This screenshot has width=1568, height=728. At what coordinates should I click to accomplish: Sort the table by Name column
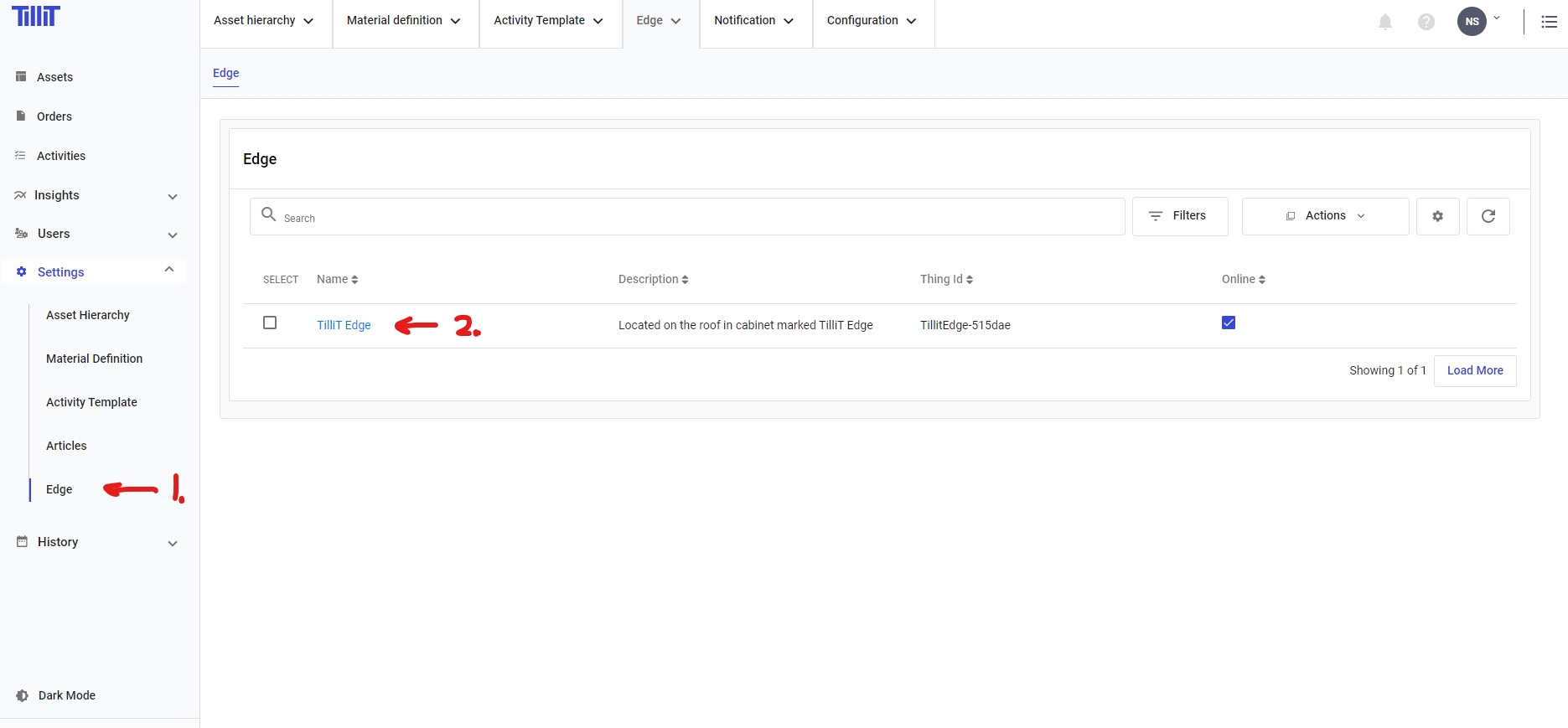(337, 279)
